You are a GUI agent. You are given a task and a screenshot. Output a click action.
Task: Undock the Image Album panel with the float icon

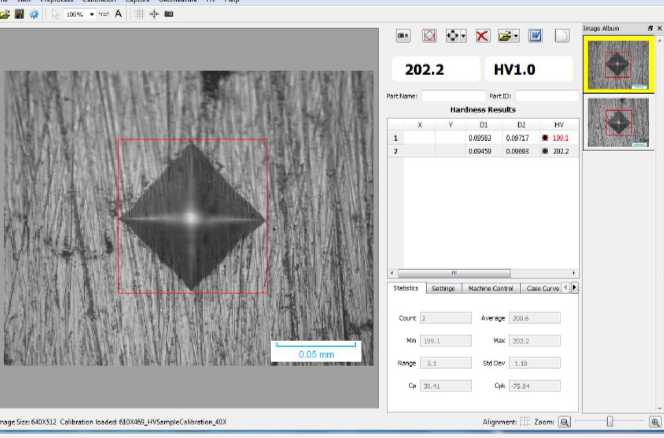coord(650,28)
